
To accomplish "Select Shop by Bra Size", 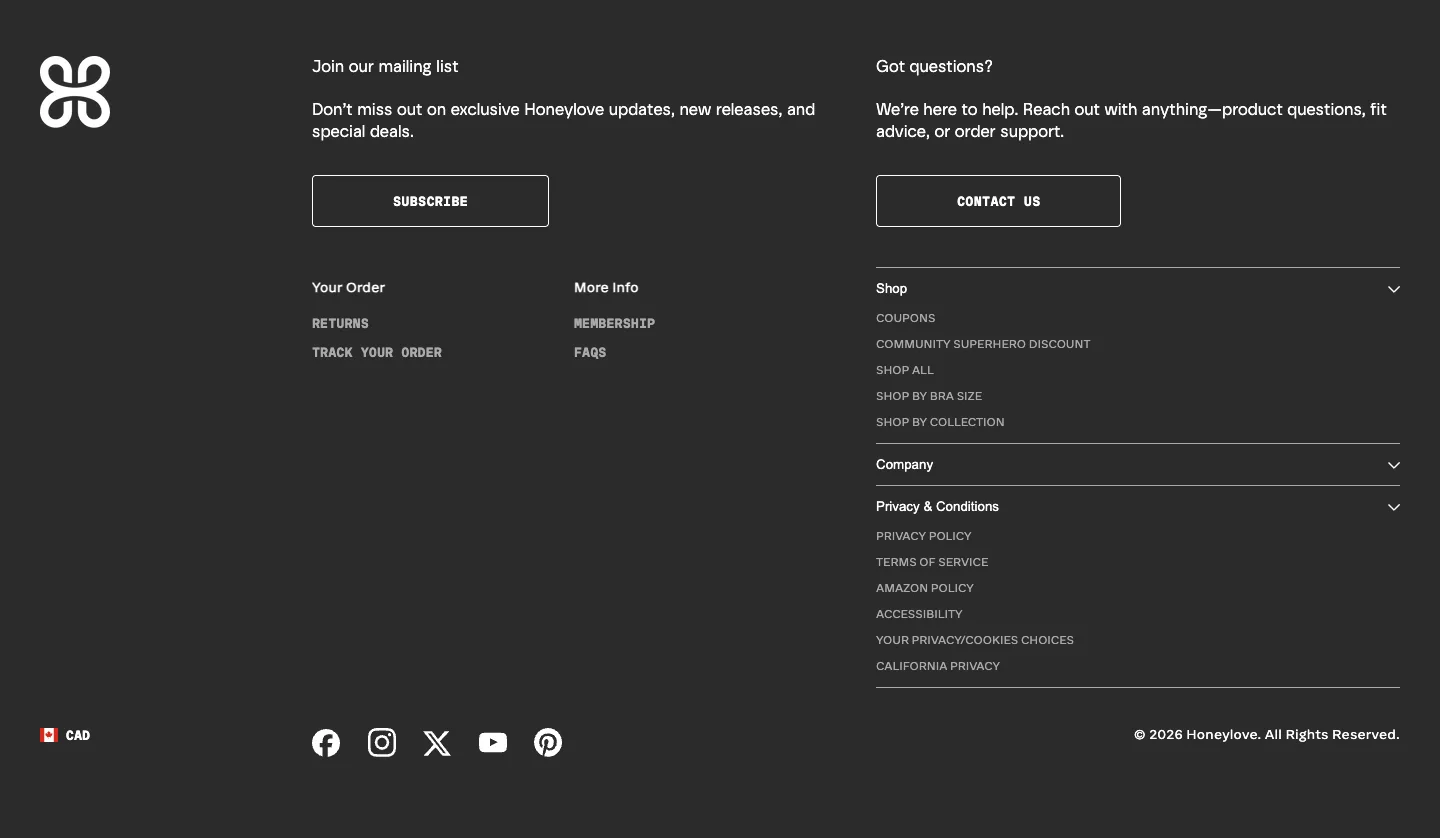I will point(929,396).
